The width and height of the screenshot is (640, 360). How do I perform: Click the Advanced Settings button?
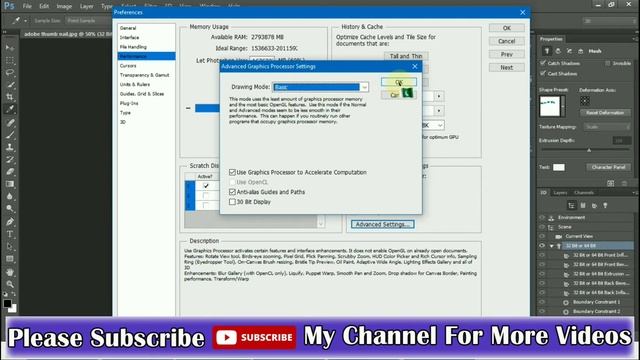point(382,224)
